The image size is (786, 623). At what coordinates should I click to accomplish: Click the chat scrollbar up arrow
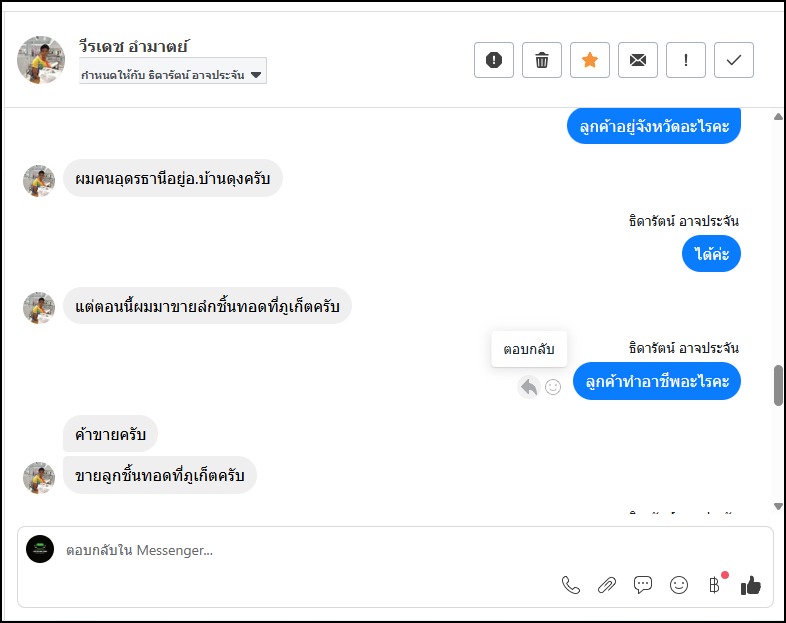point(778,117)
